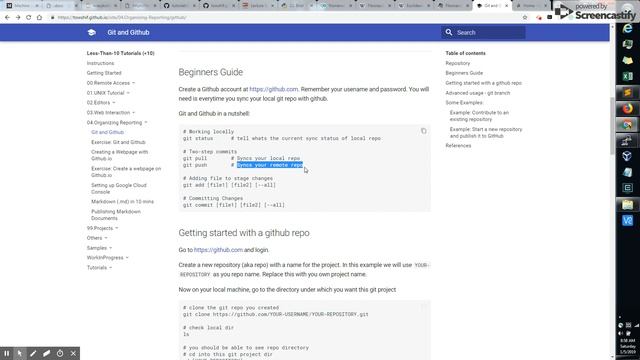
Task: Open Exercise: Create a webpage on Github.io
Action: (x=126, y=172)
